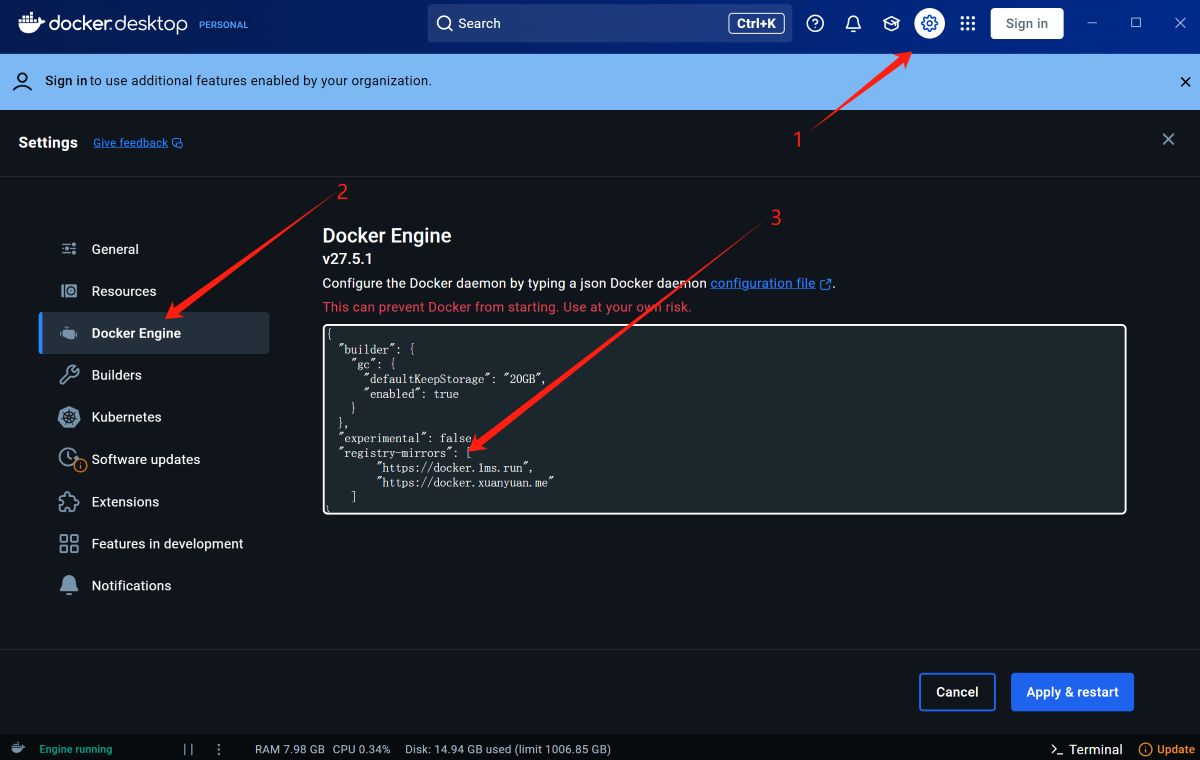This screenshot has width=1200, height=760.
Task: Click the Builders wrench icon
Action: point(69,375)
